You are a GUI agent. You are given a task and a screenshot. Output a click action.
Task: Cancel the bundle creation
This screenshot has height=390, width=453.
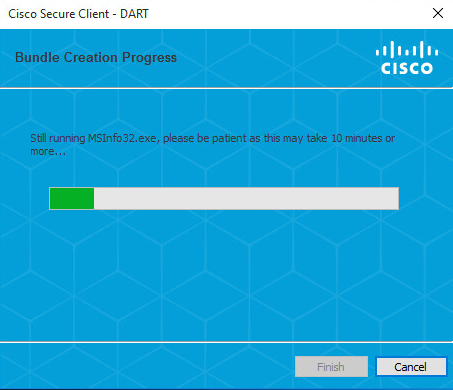tap(411, 367)
